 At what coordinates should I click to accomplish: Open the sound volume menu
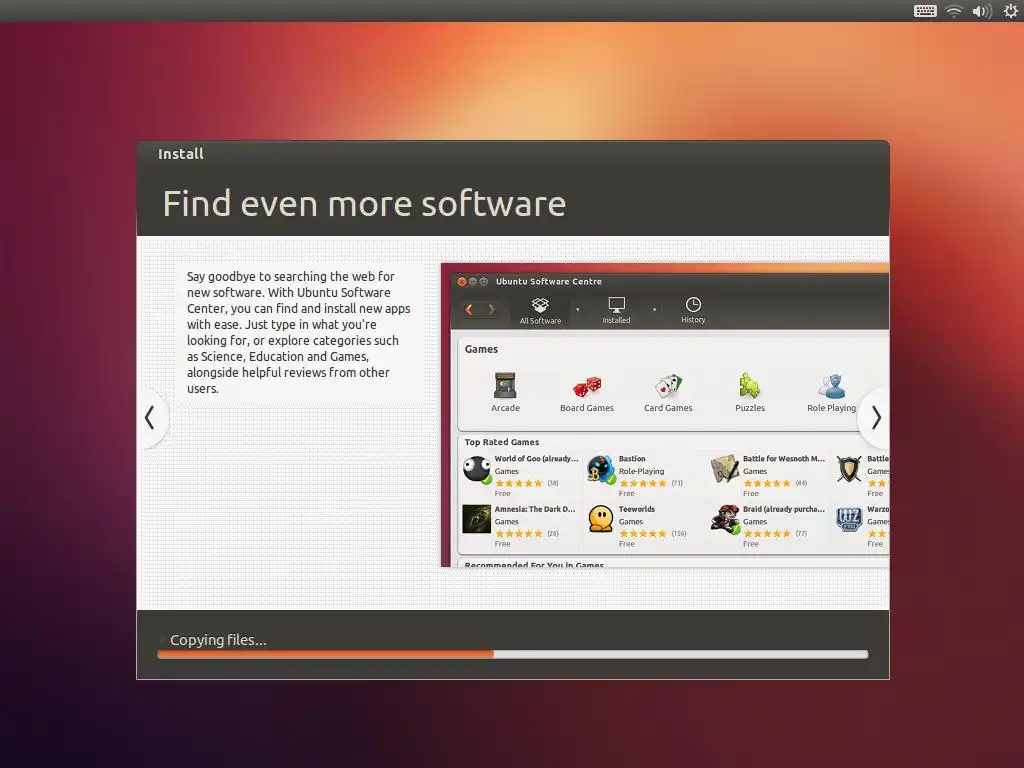982,11
